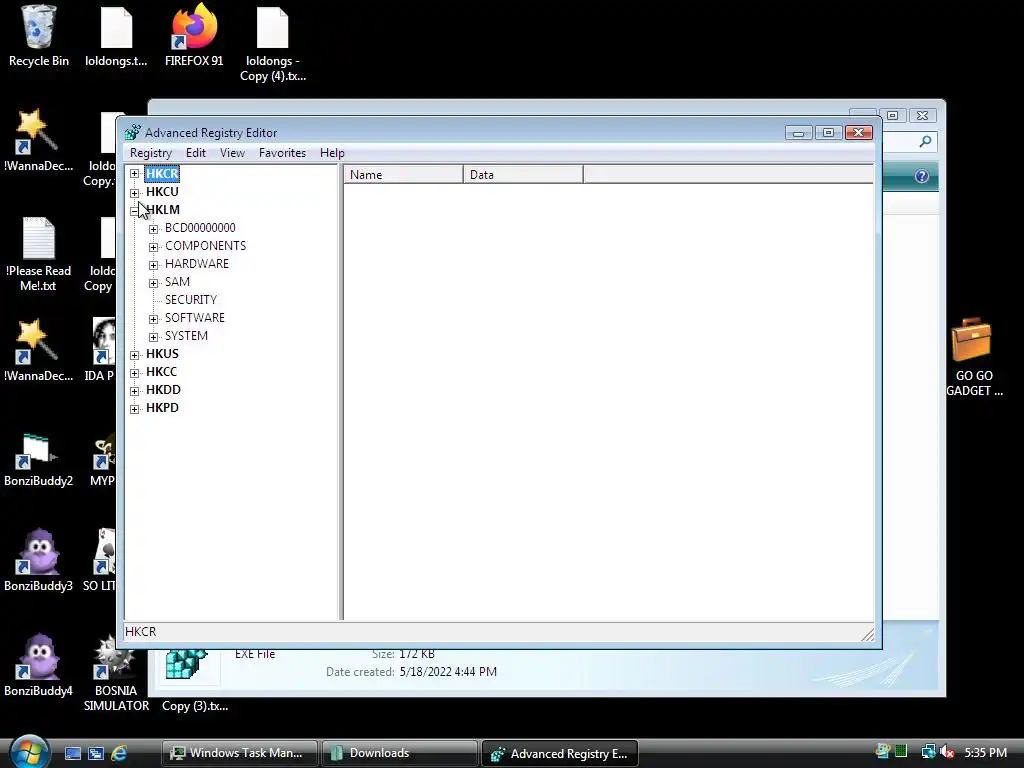Expand the HKCU registry root
This screenshot has width=1024, height=768.
coord(135,193)
